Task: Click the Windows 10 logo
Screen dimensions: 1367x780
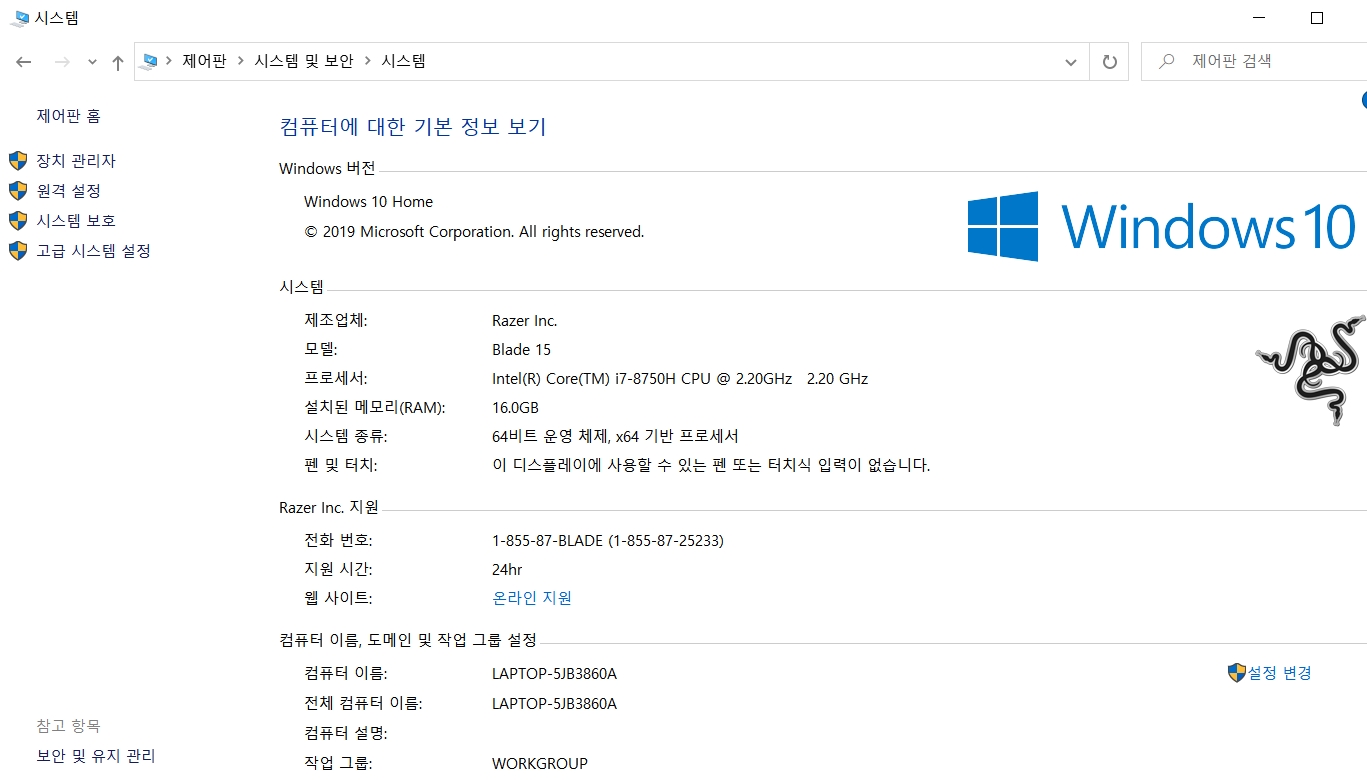Action: 1161,226
